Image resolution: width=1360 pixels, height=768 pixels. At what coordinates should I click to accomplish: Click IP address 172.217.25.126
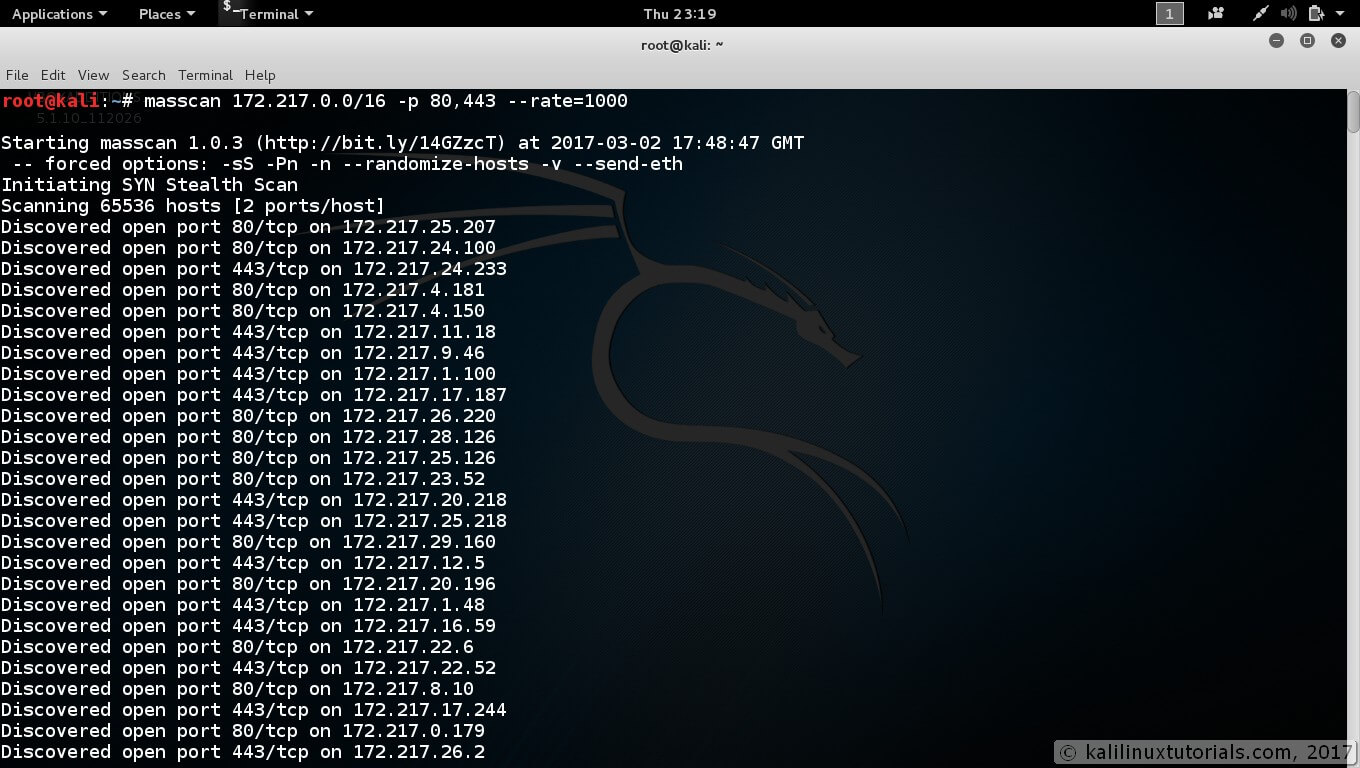click(x=419, y=458)
